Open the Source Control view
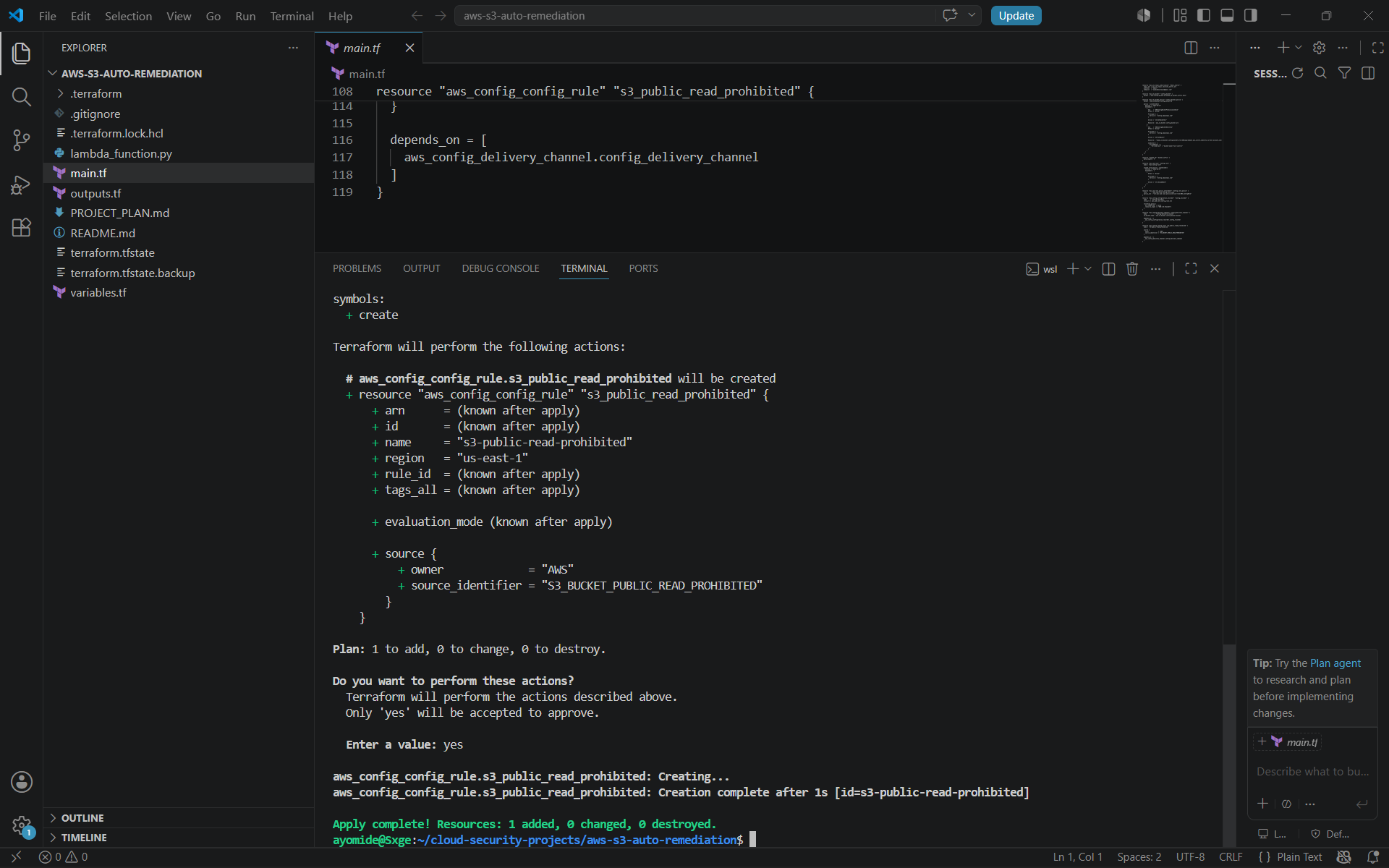Screen dimensions: 1389x868 click(22, 140)
